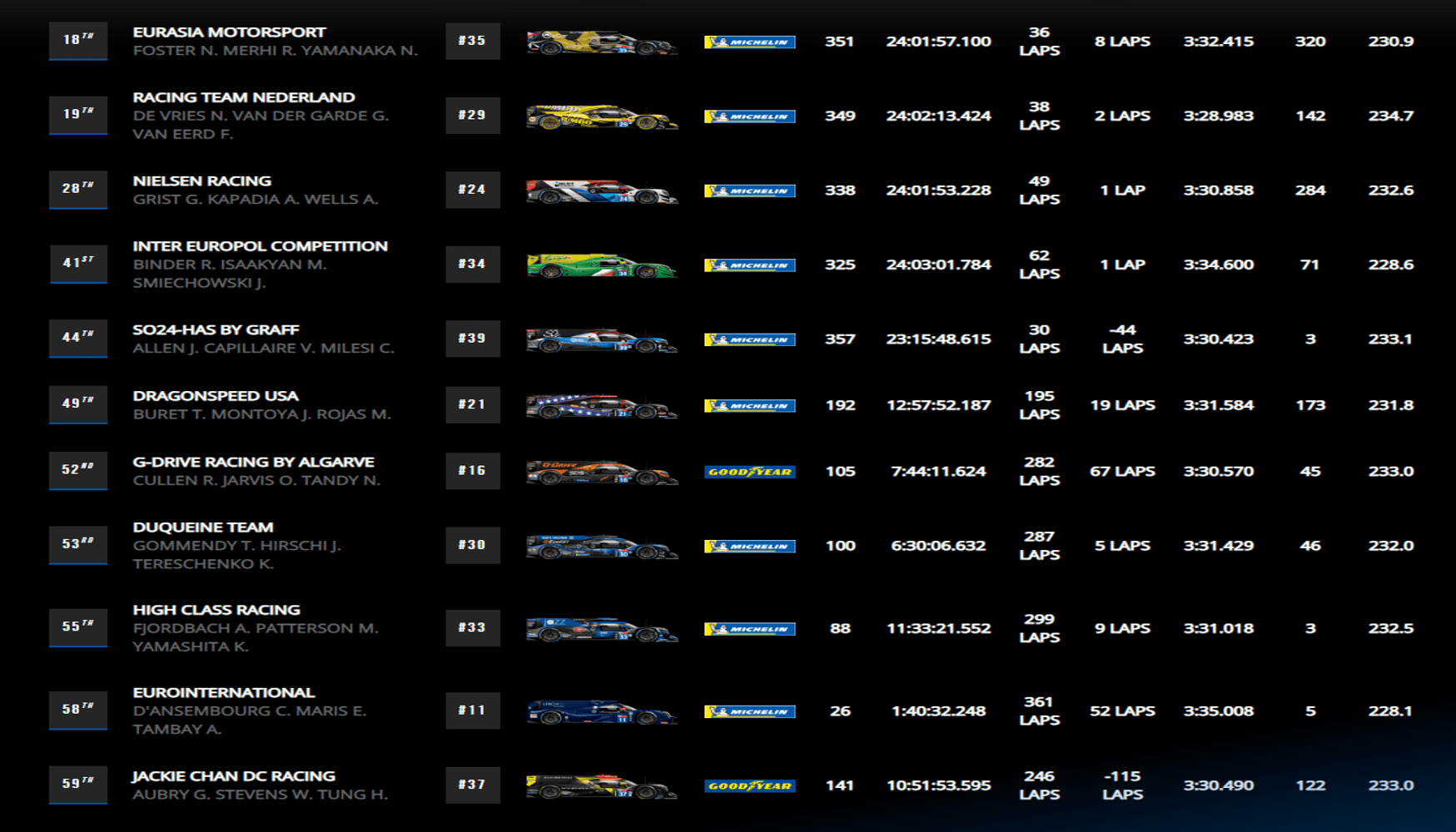Click the #16 car number badge
This screenshot has width=1456, height=832.
pyautogui.click(x=473, y=471)
